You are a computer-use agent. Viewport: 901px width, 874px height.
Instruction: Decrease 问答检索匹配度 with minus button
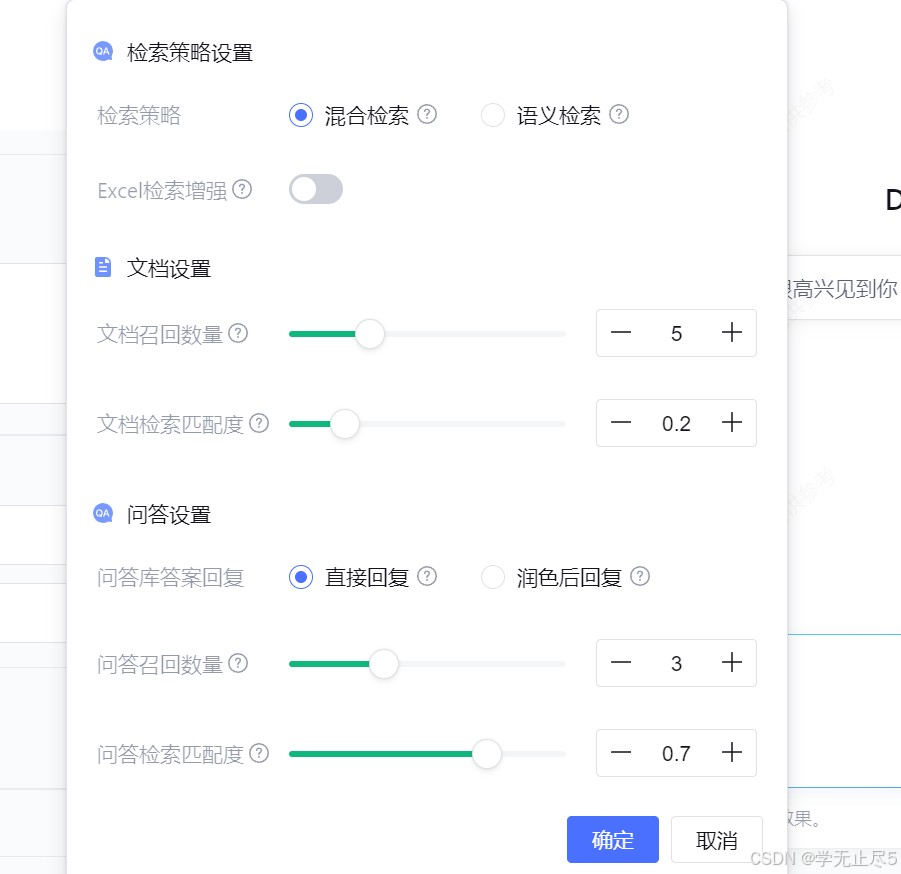tap(621, 753)
